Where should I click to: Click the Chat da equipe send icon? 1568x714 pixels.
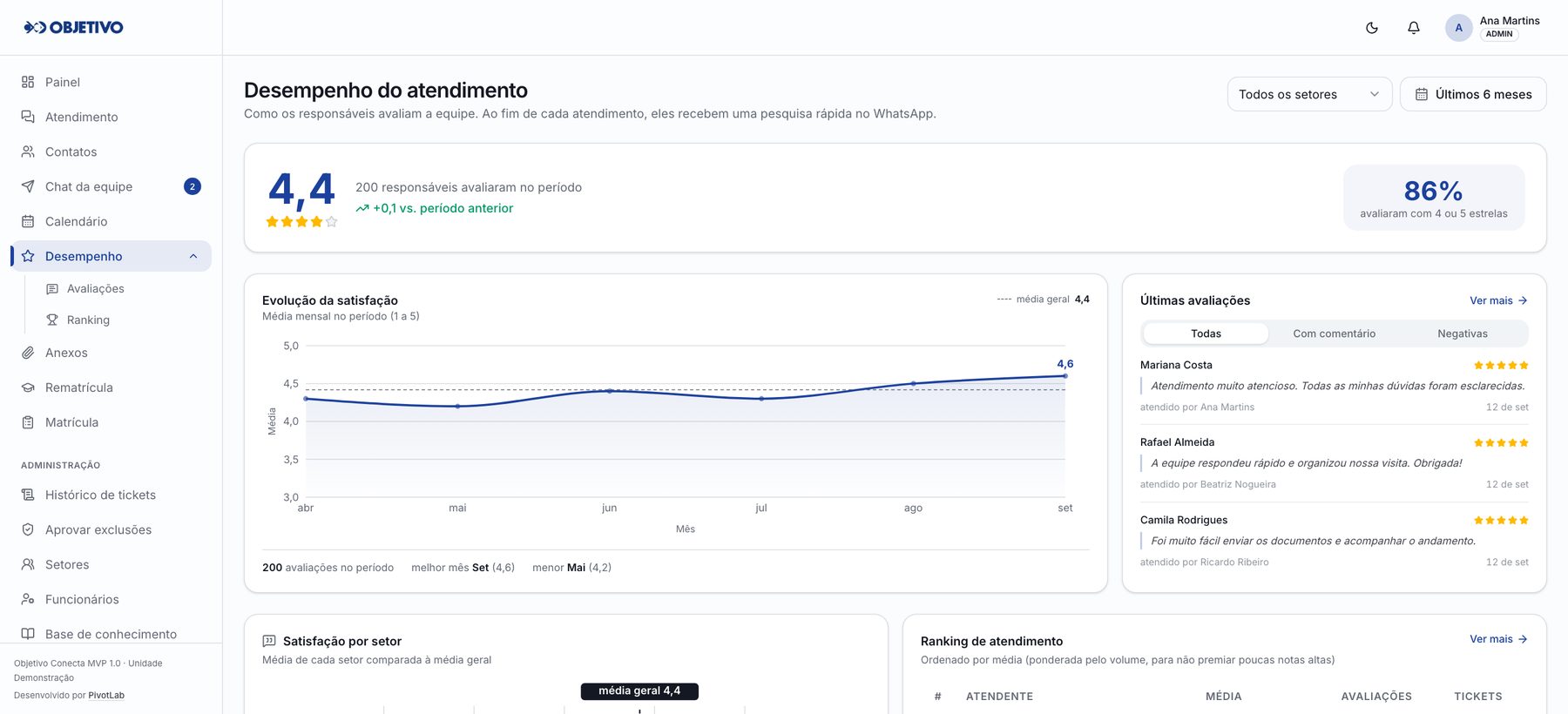point(28,186)
